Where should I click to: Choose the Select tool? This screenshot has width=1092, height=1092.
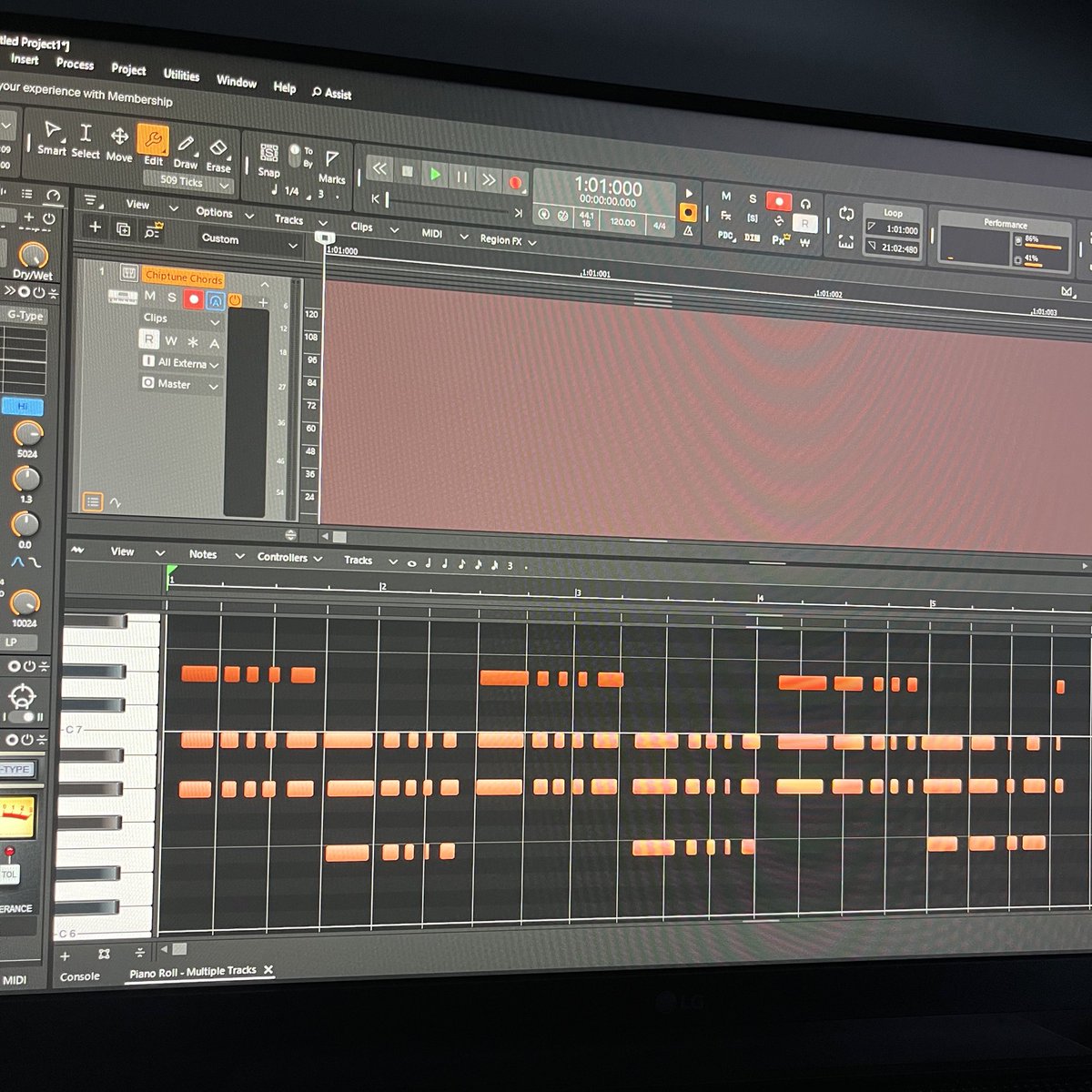pyautogui.click(x=86, y=141)
